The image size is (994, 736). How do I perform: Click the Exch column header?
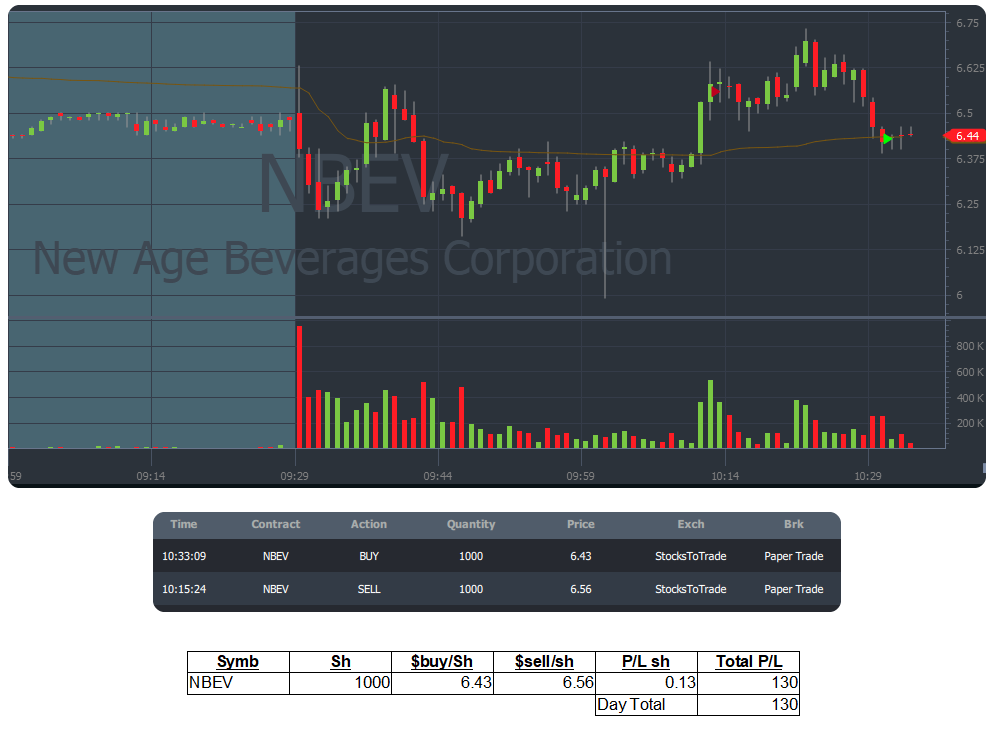coord(690,524)
